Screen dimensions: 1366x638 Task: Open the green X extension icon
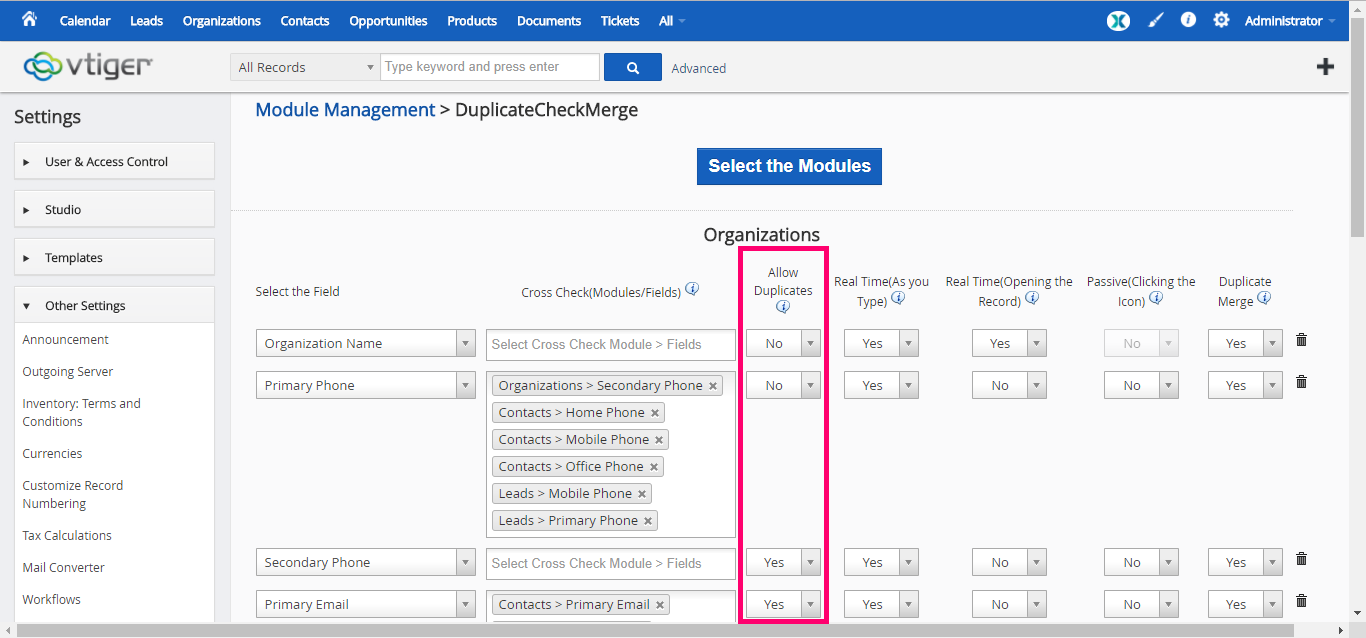pyautogui.click(x=1118, y=20)
